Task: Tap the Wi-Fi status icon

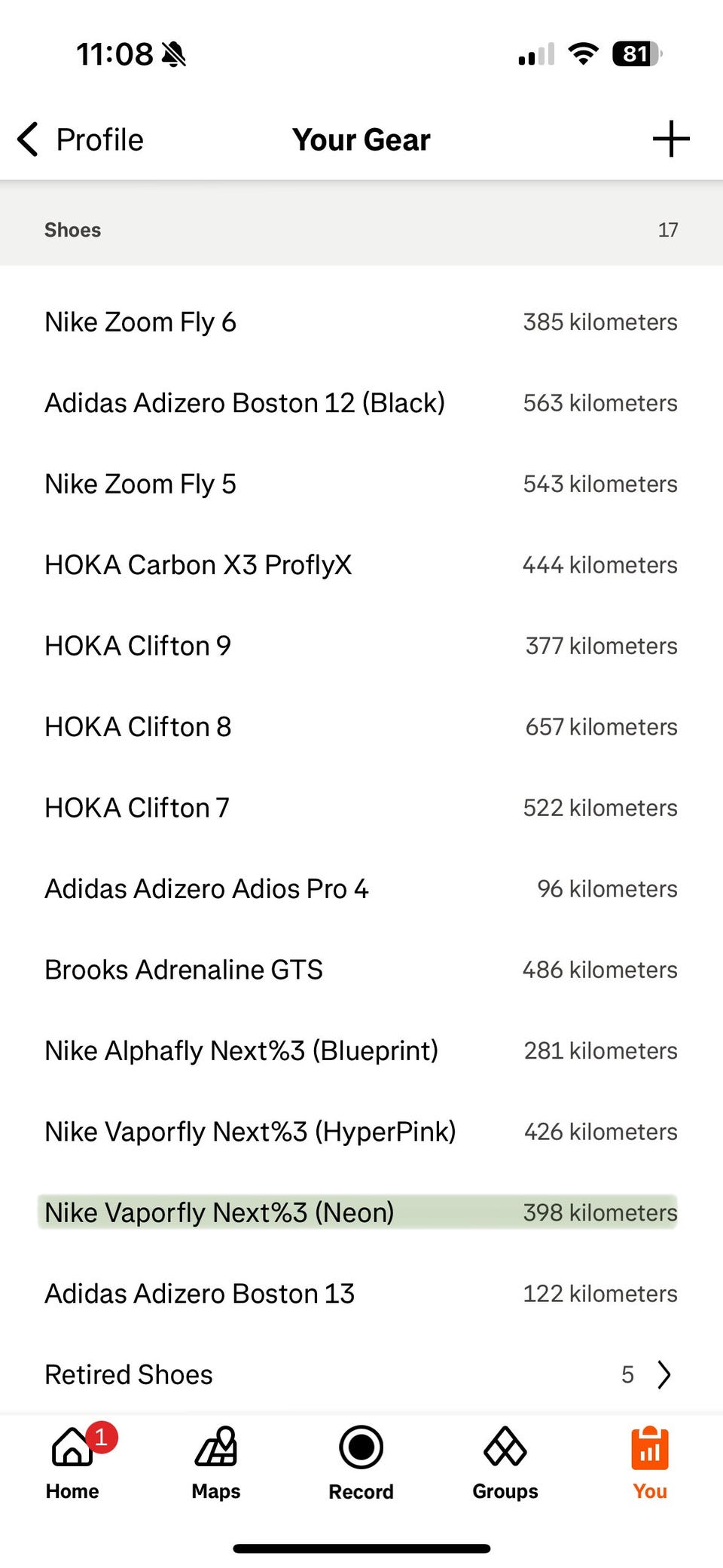Action: pos(583,54)
